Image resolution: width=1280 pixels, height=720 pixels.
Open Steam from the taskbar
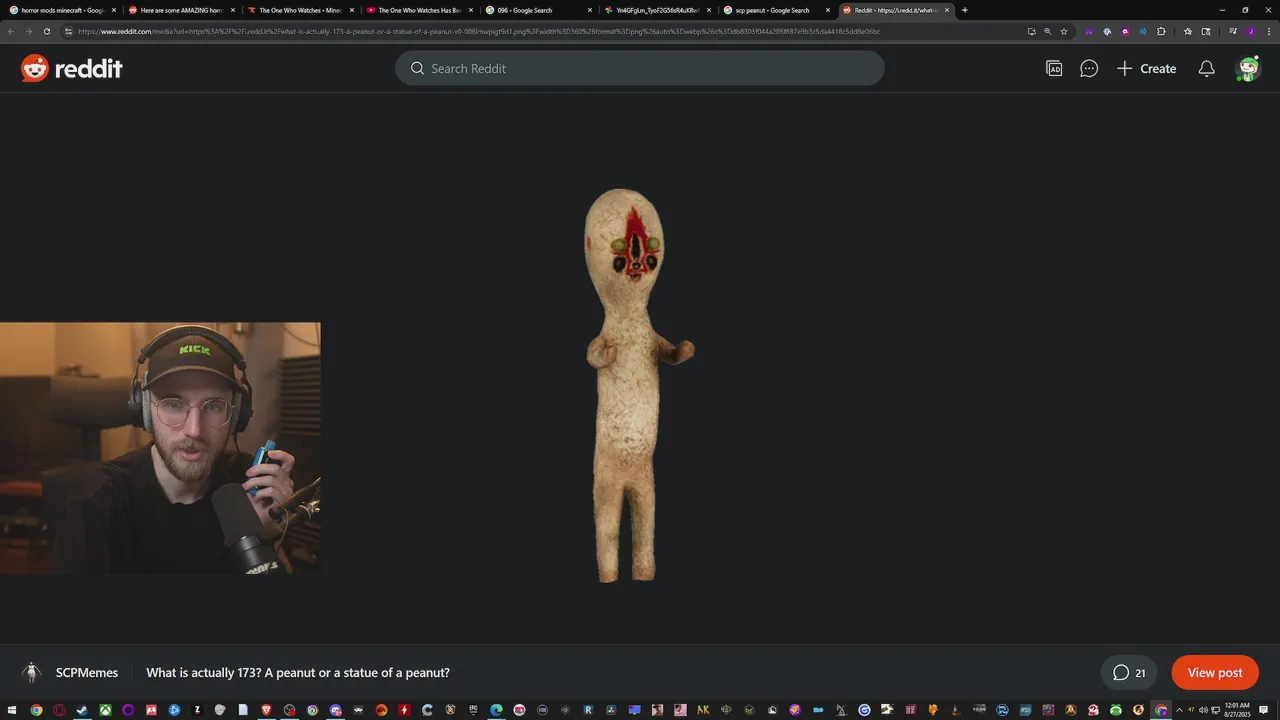coord(82,710)
